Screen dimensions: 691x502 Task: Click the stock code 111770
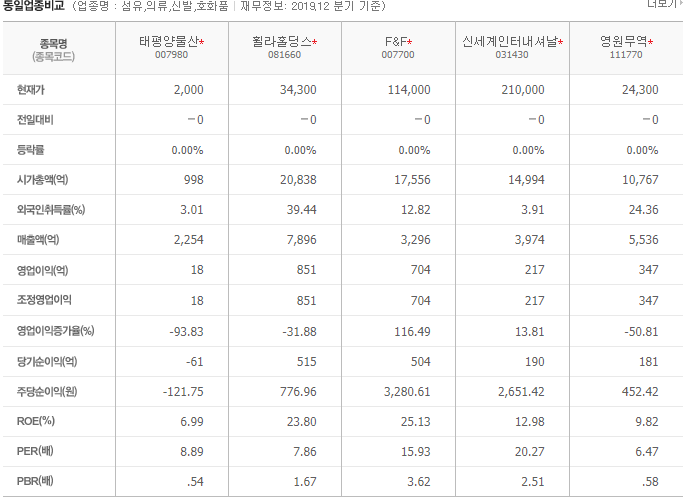pos(626,55)
